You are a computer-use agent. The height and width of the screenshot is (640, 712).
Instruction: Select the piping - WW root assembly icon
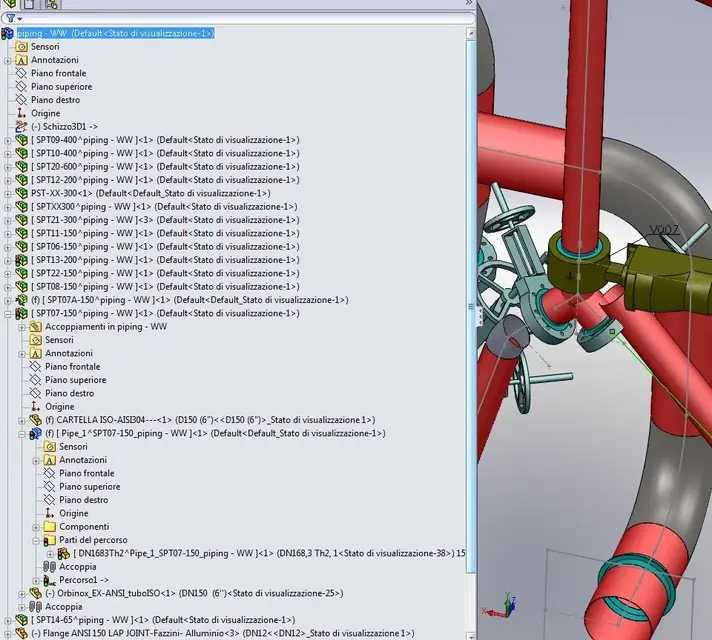pos(8,34)
